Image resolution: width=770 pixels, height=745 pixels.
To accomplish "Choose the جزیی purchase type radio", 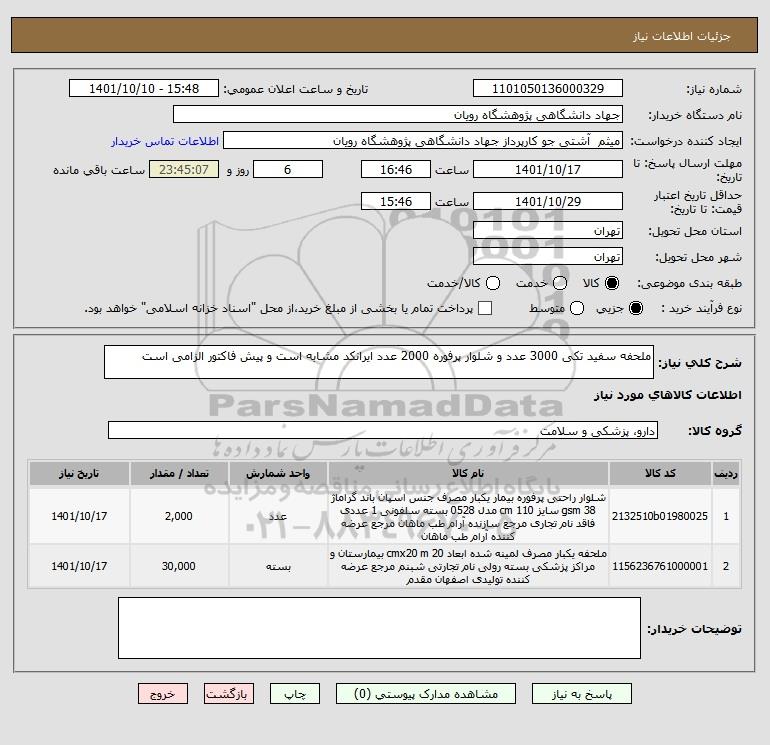I will coord(635,308).
